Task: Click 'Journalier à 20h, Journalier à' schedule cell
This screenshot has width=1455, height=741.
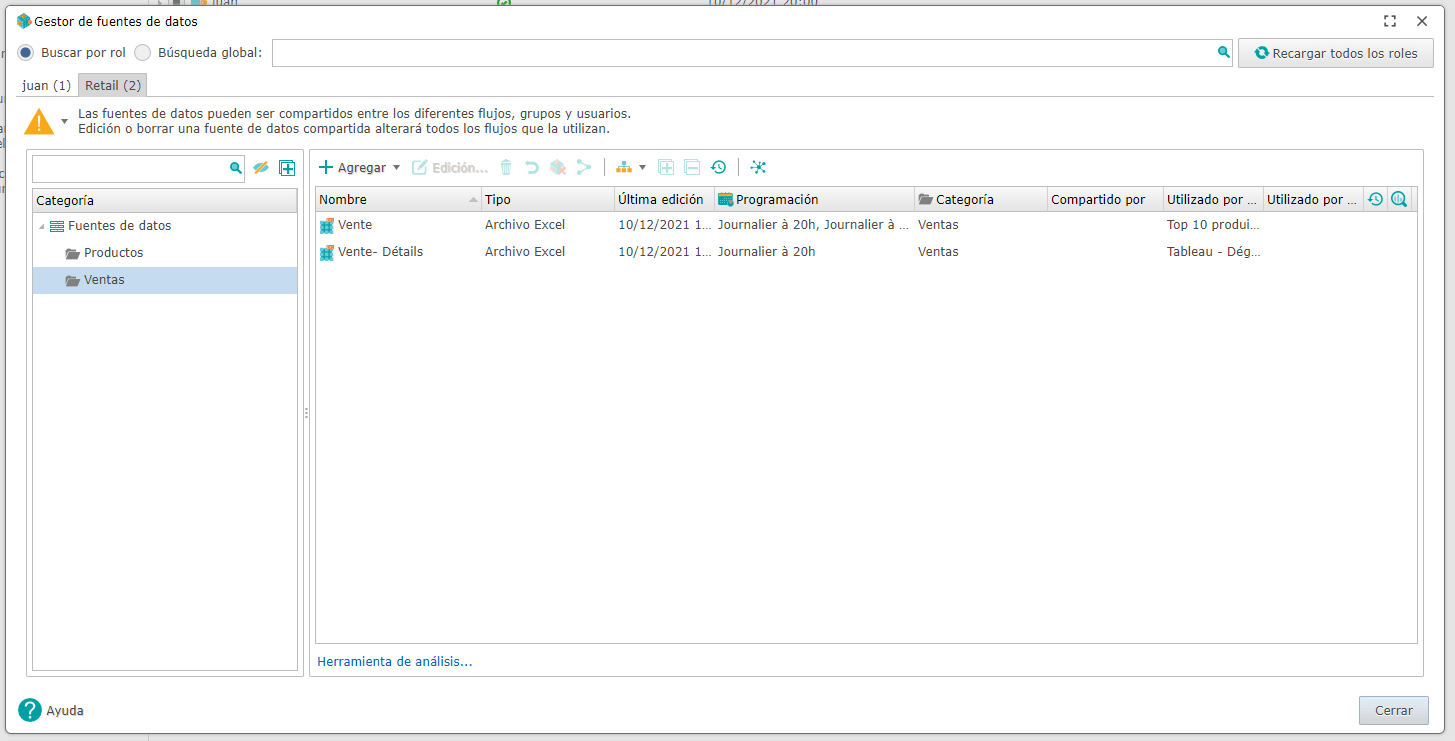Action: point(813,225)
